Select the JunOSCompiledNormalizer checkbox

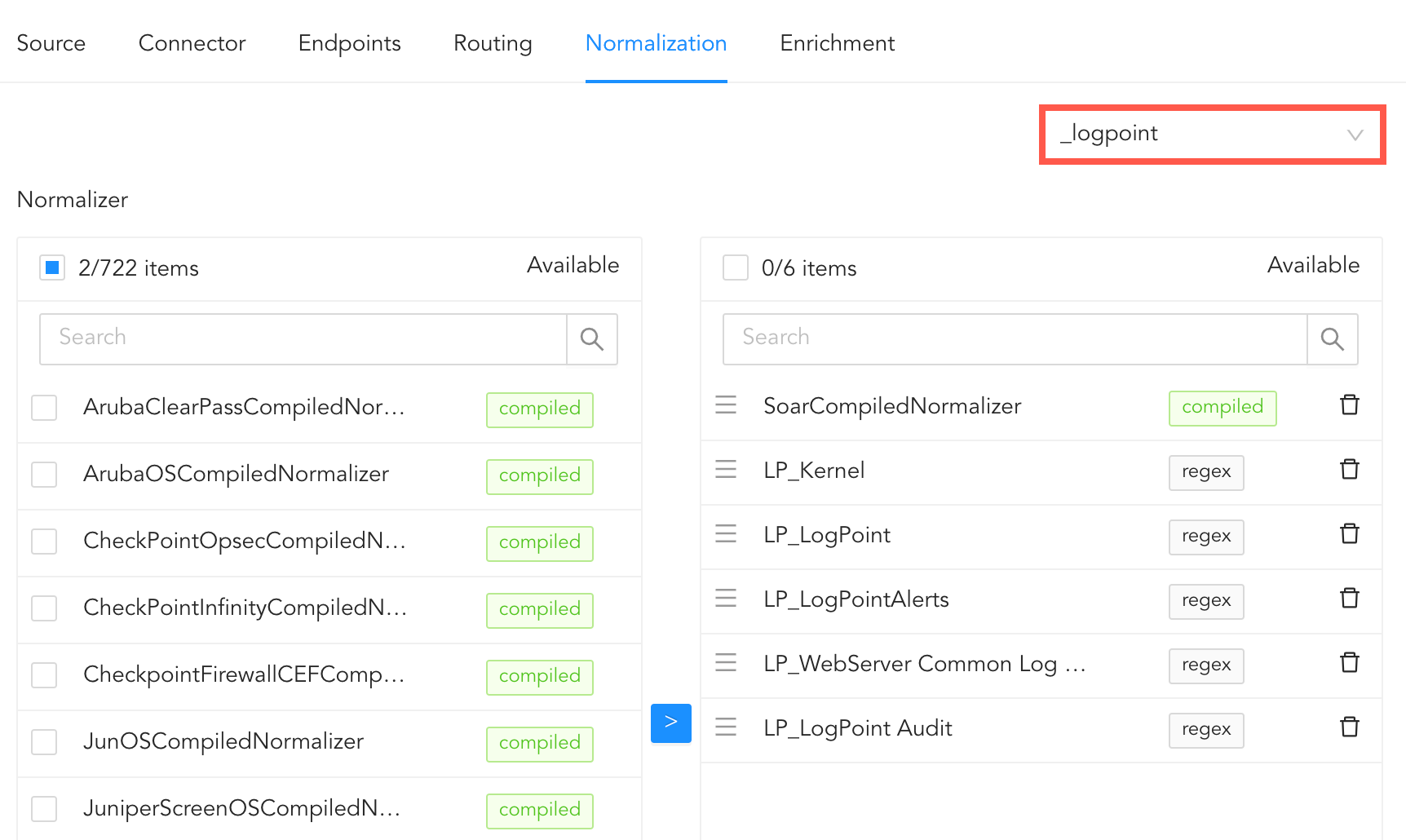(44, 742)
